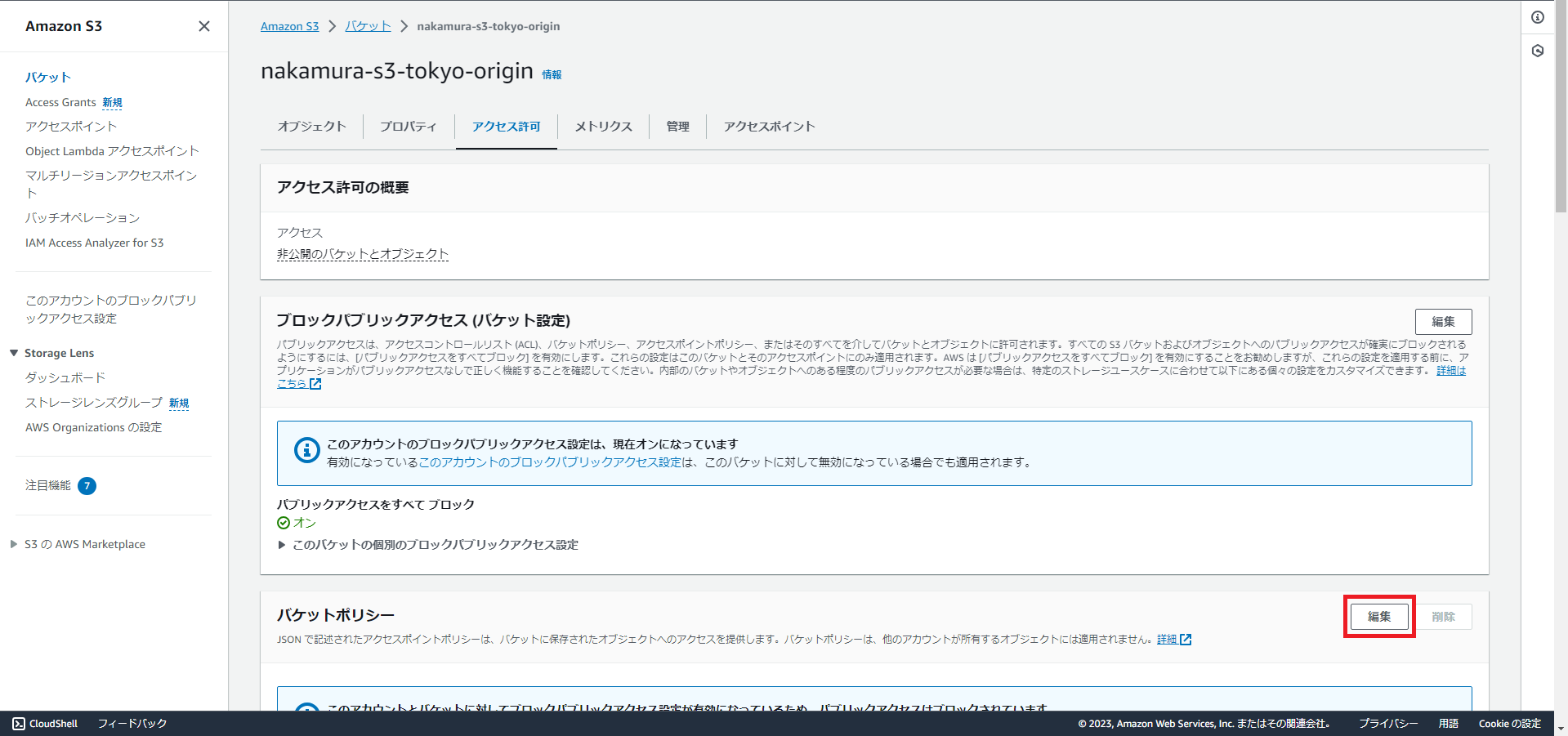Image resolution: width=1568 pixels, height=736 pixels.
Task: Open Access Grants in sidebar
Action: 60,102
